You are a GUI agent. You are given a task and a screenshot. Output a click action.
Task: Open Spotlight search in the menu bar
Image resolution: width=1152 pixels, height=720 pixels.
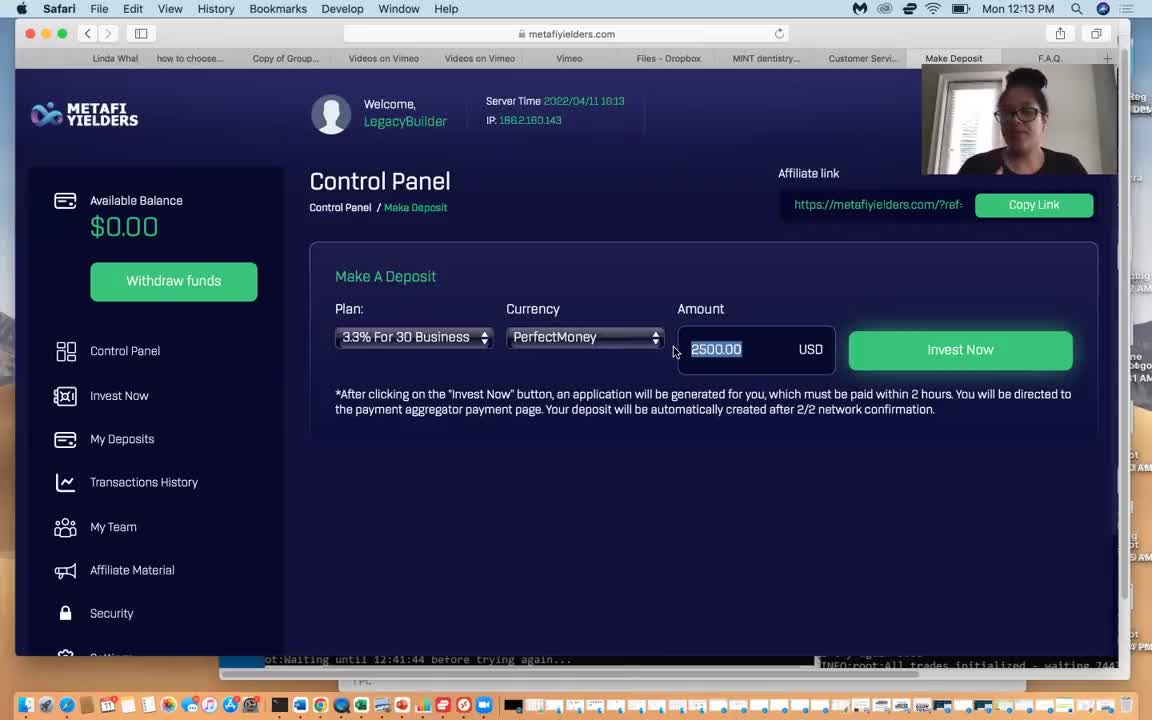click(x=1076, y=9)
